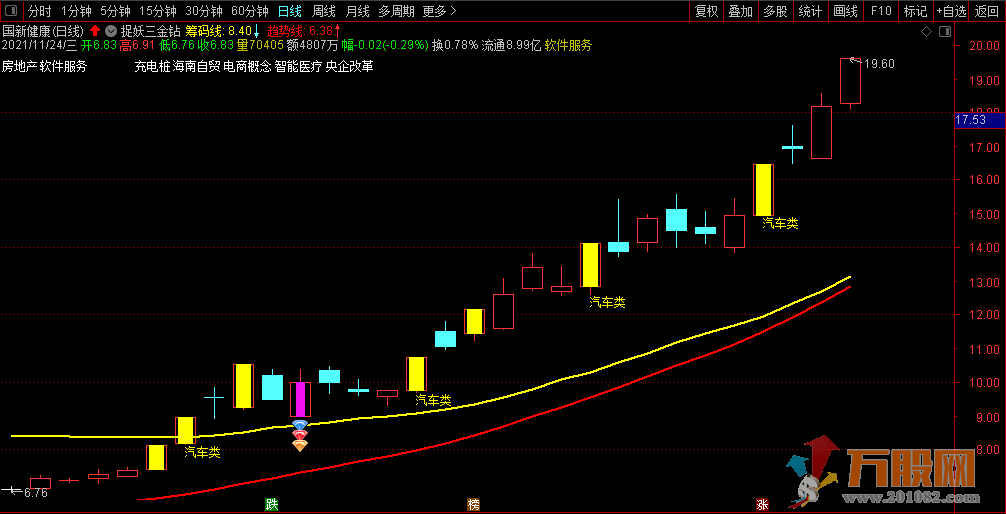Toggle the side panel icon near the price axis
1006x514 pixels.
click(x=944, y=31)
